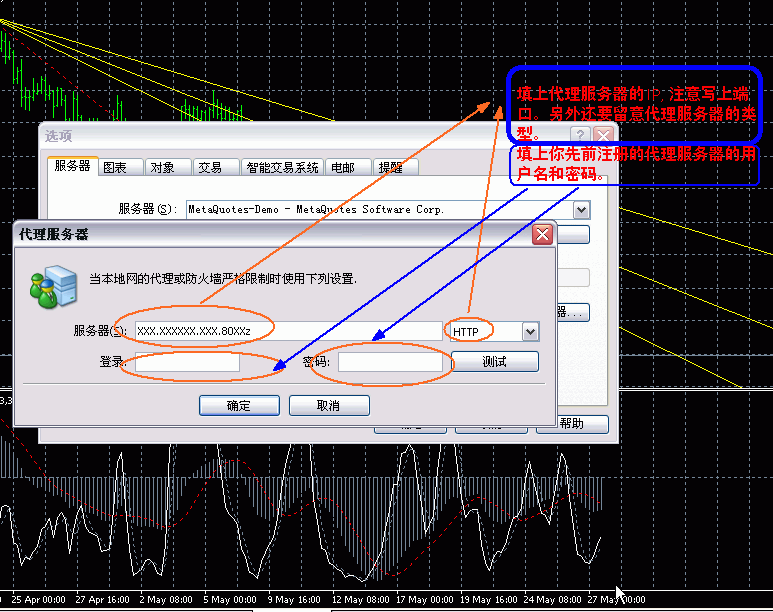773x612 pixels.
Task: Click the 9 May 16:00 date label
Action: [294, 600]
